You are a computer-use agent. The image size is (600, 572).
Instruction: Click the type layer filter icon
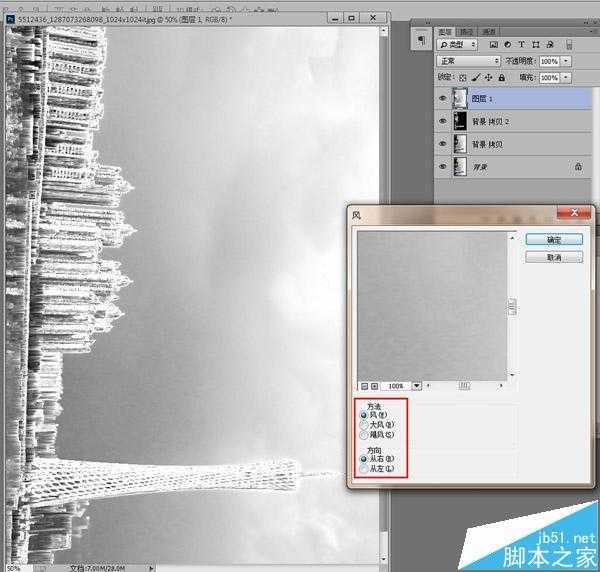521,44
